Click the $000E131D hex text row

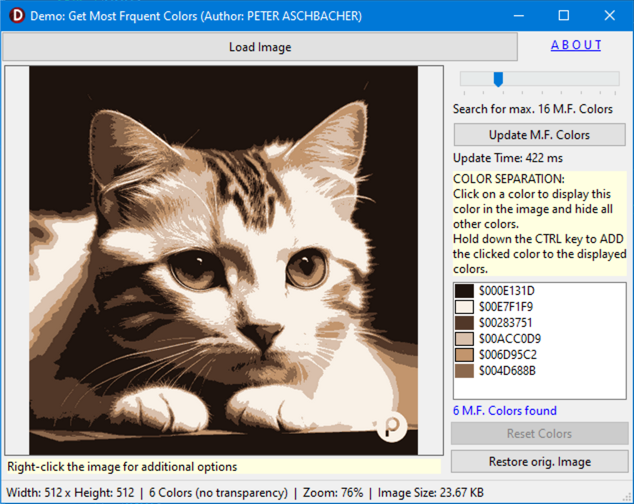tap(507, 291)
